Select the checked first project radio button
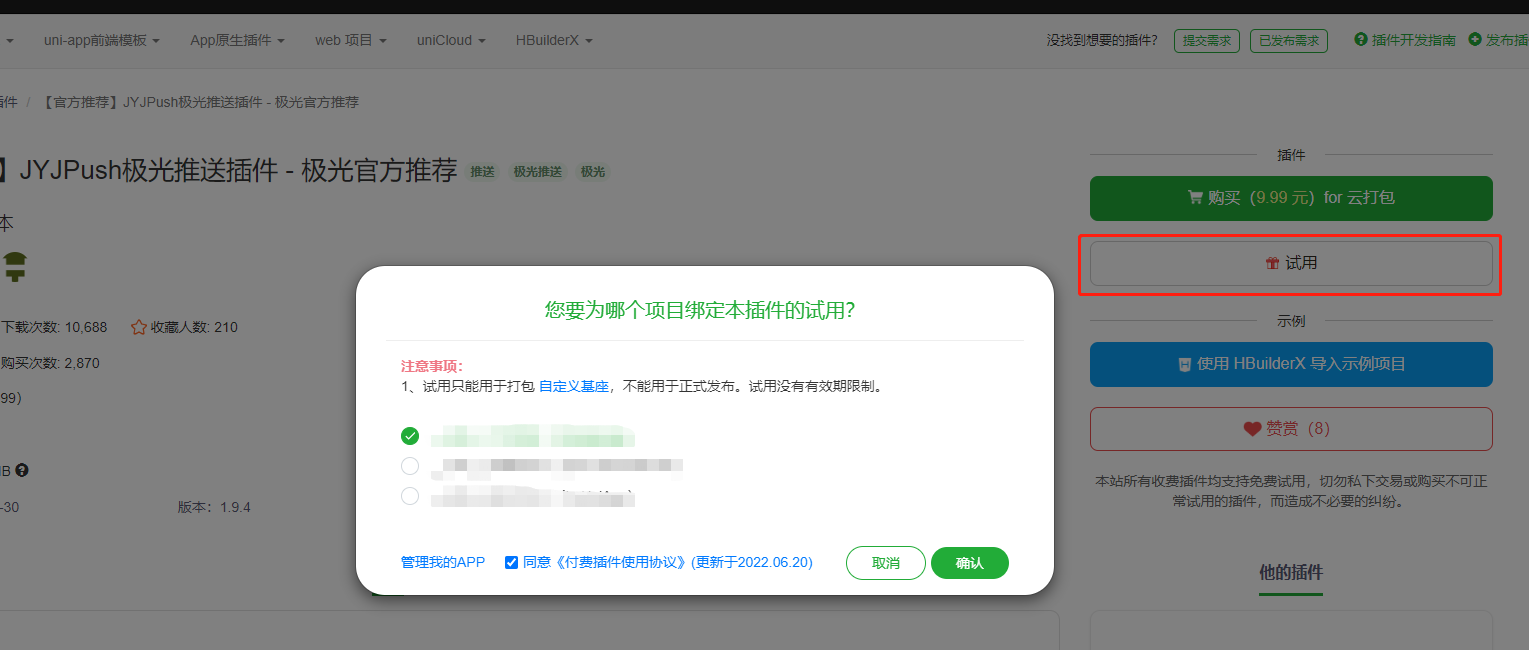 [410, 436]
